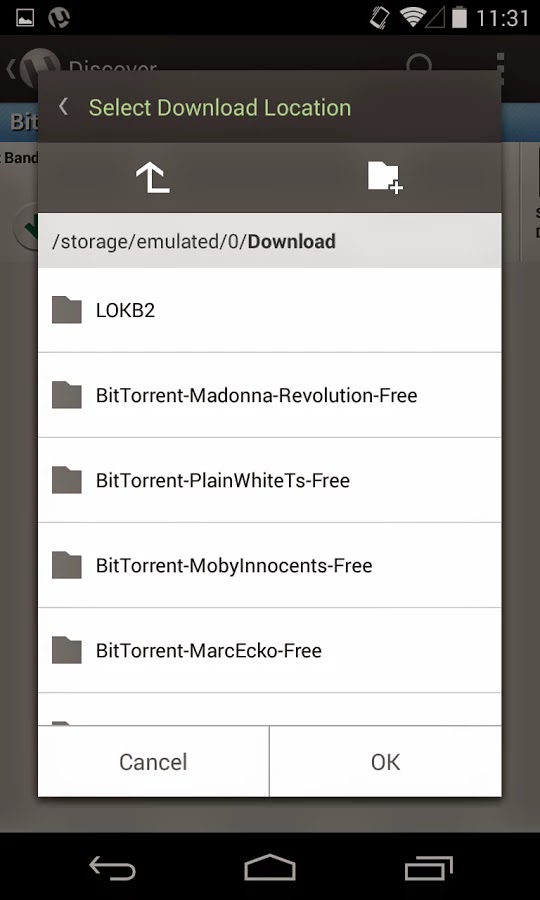Confirm location with OK button
This screenshot has width=540, height=900.
[x=386, y=762]
